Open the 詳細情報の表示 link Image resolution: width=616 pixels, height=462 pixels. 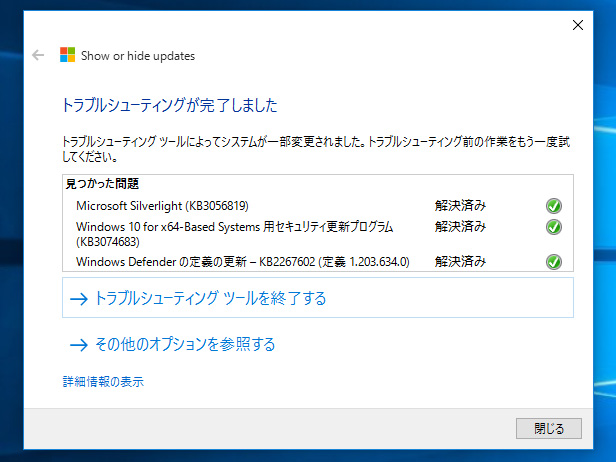tap(104, 381)
